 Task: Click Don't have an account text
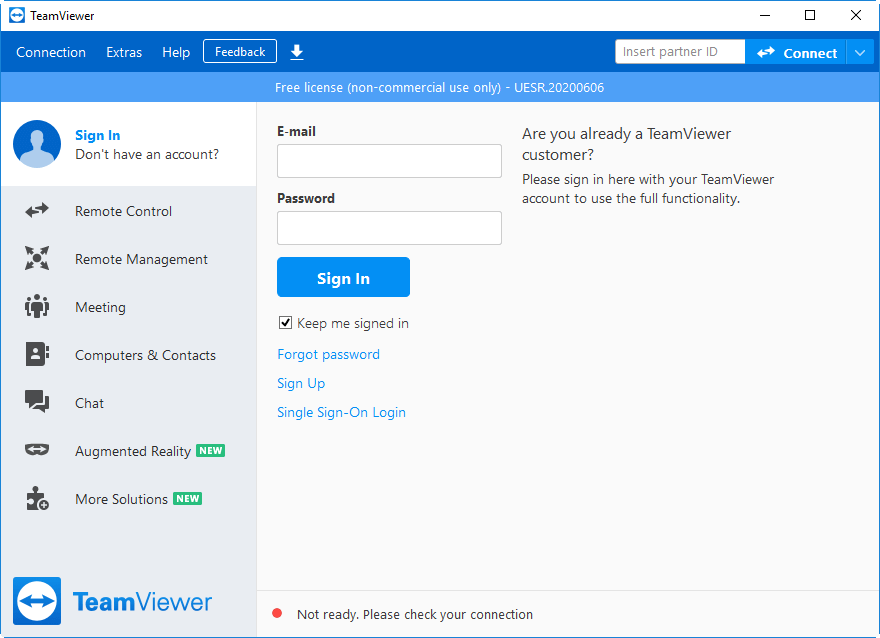[x=147, y=154]
